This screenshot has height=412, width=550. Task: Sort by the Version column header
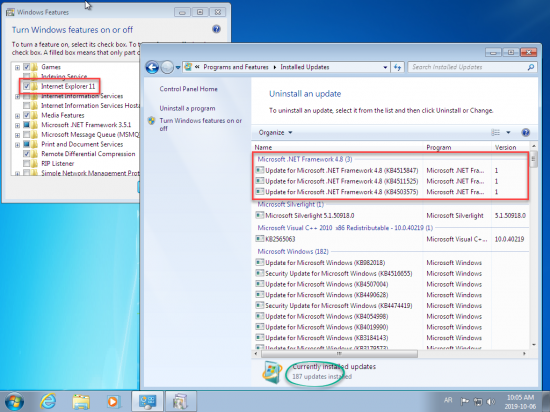point(505,147)
